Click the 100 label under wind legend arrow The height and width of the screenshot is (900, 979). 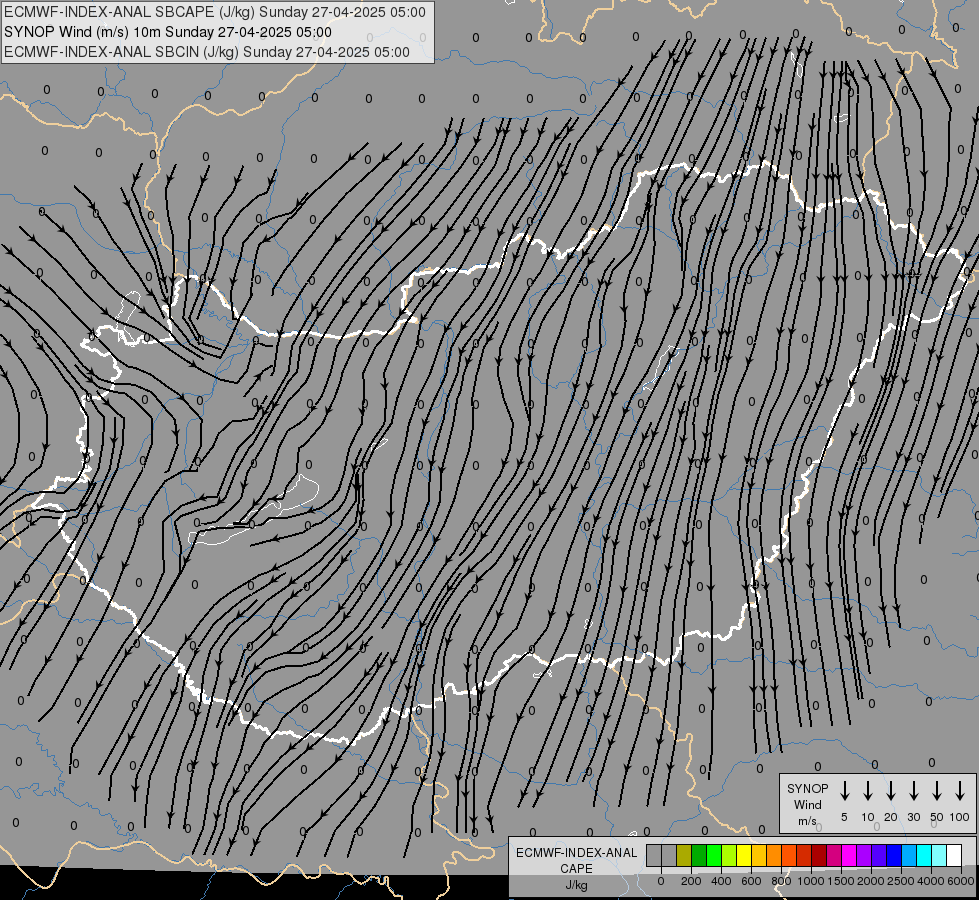click(x=960, y=817)
